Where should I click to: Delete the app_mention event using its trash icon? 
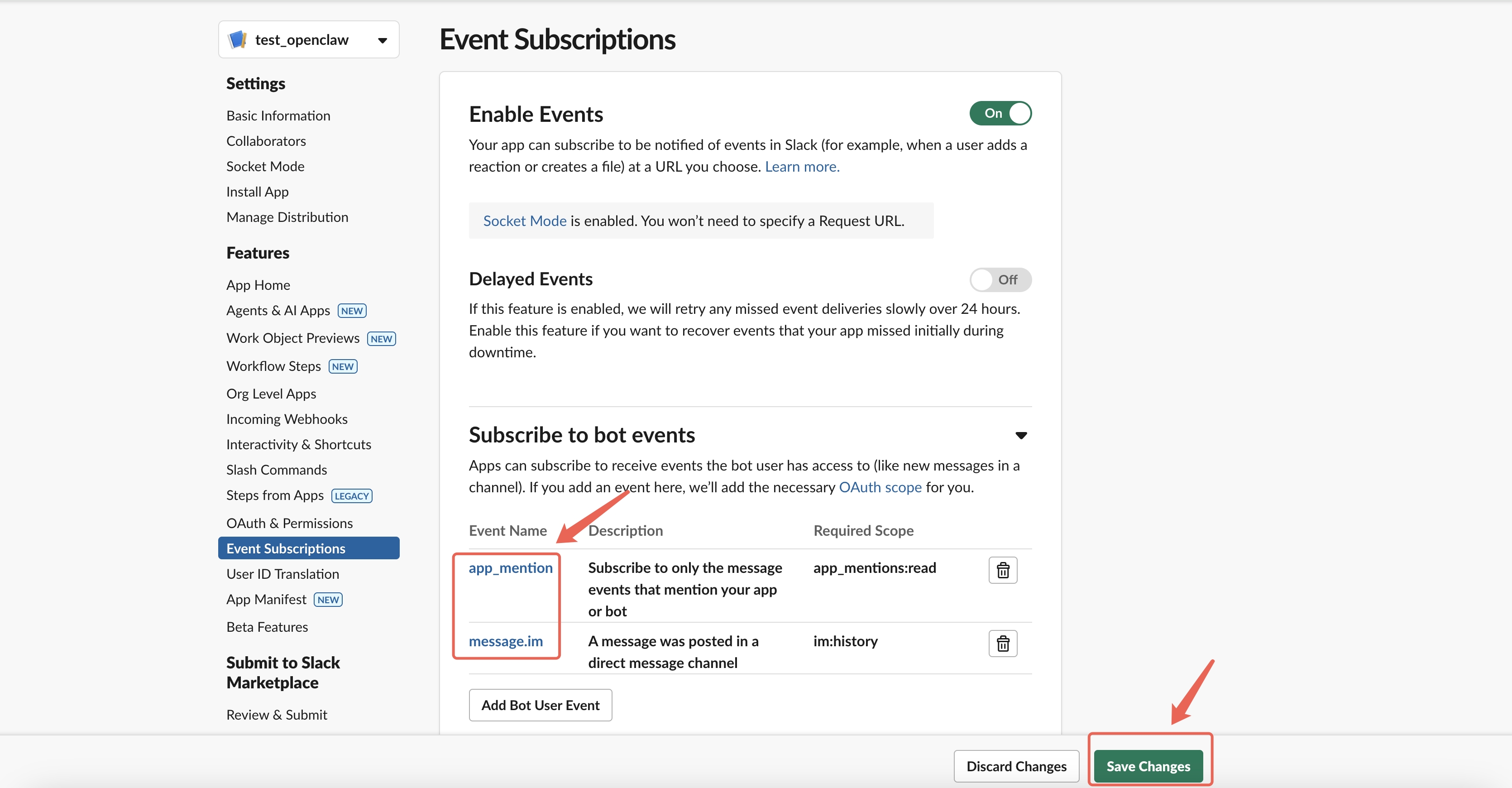click(1003, 570)
